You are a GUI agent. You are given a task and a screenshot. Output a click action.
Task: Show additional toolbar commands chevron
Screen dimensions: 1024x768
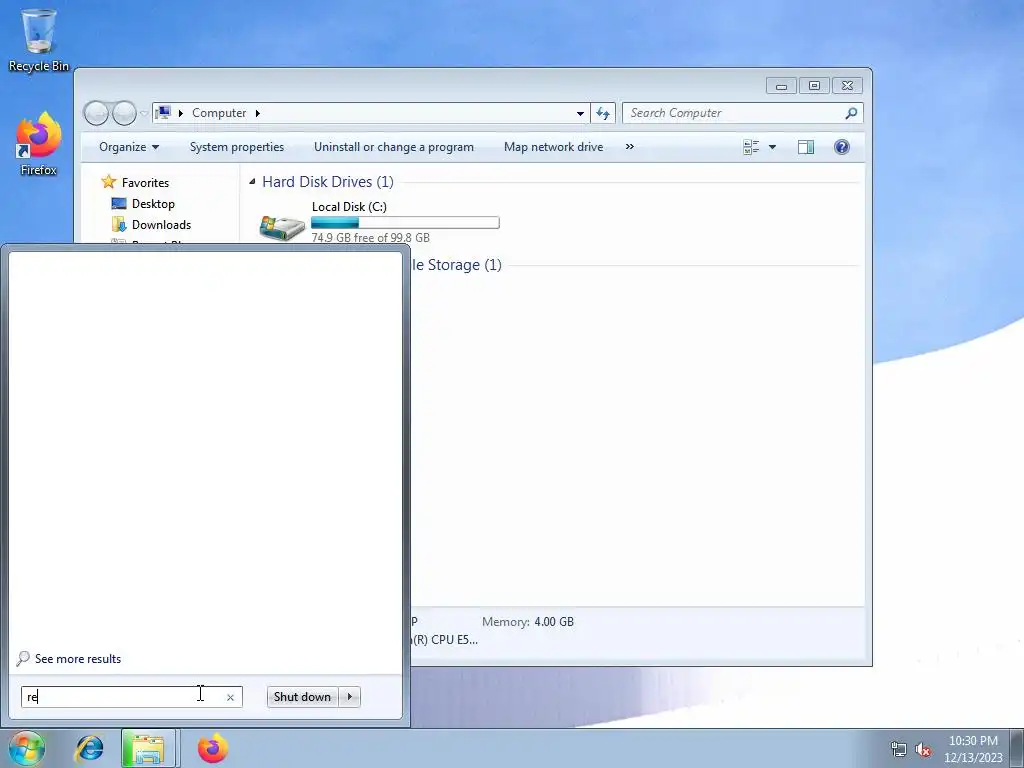pyautogui.click(x=630, y=147)
